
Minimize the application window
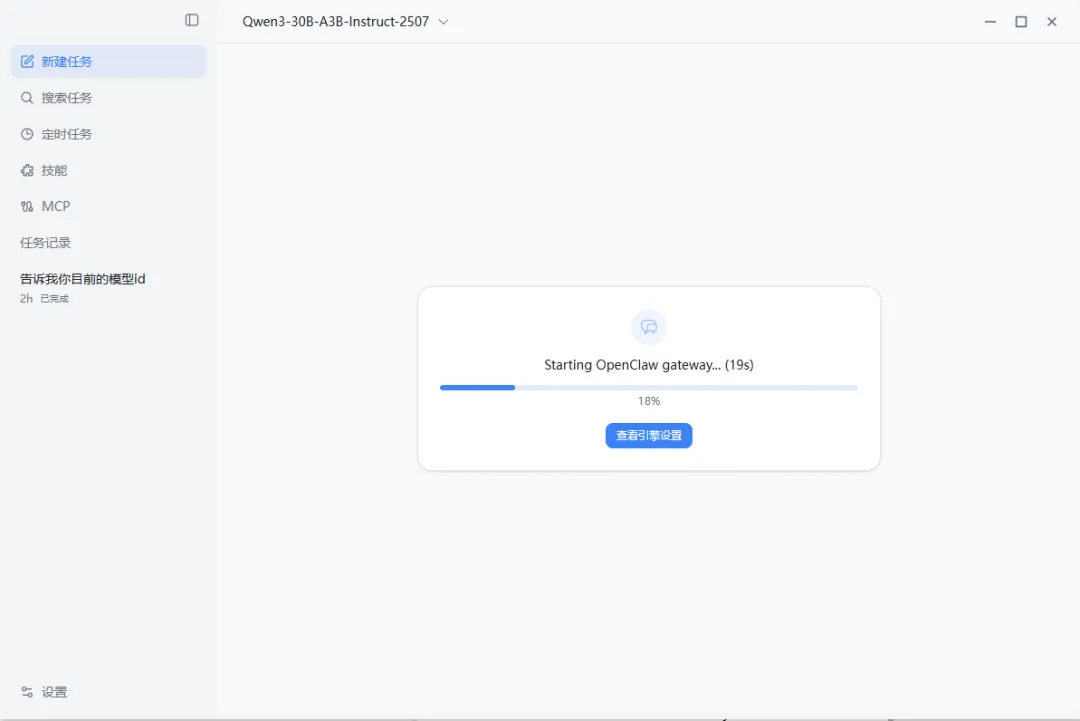point(990,21)
